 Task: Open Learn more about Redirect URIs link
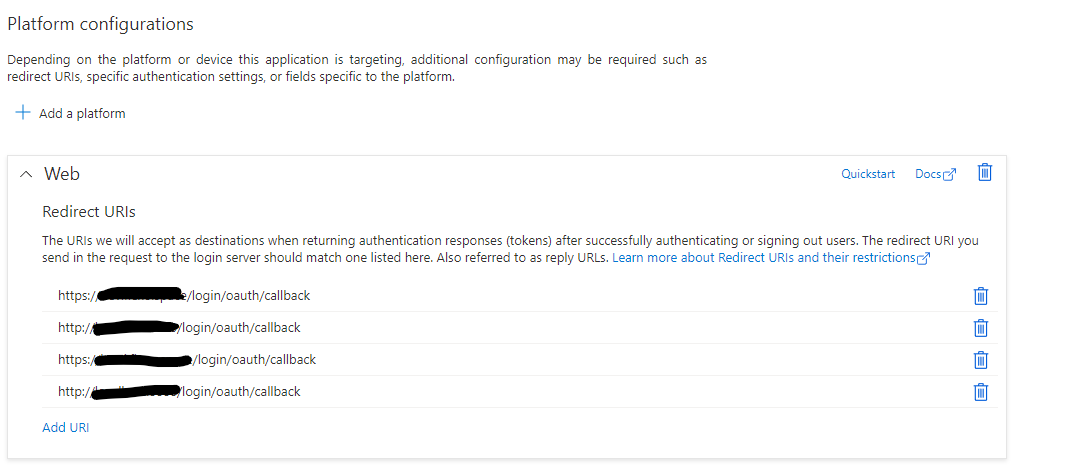click(x=764, y=258)
